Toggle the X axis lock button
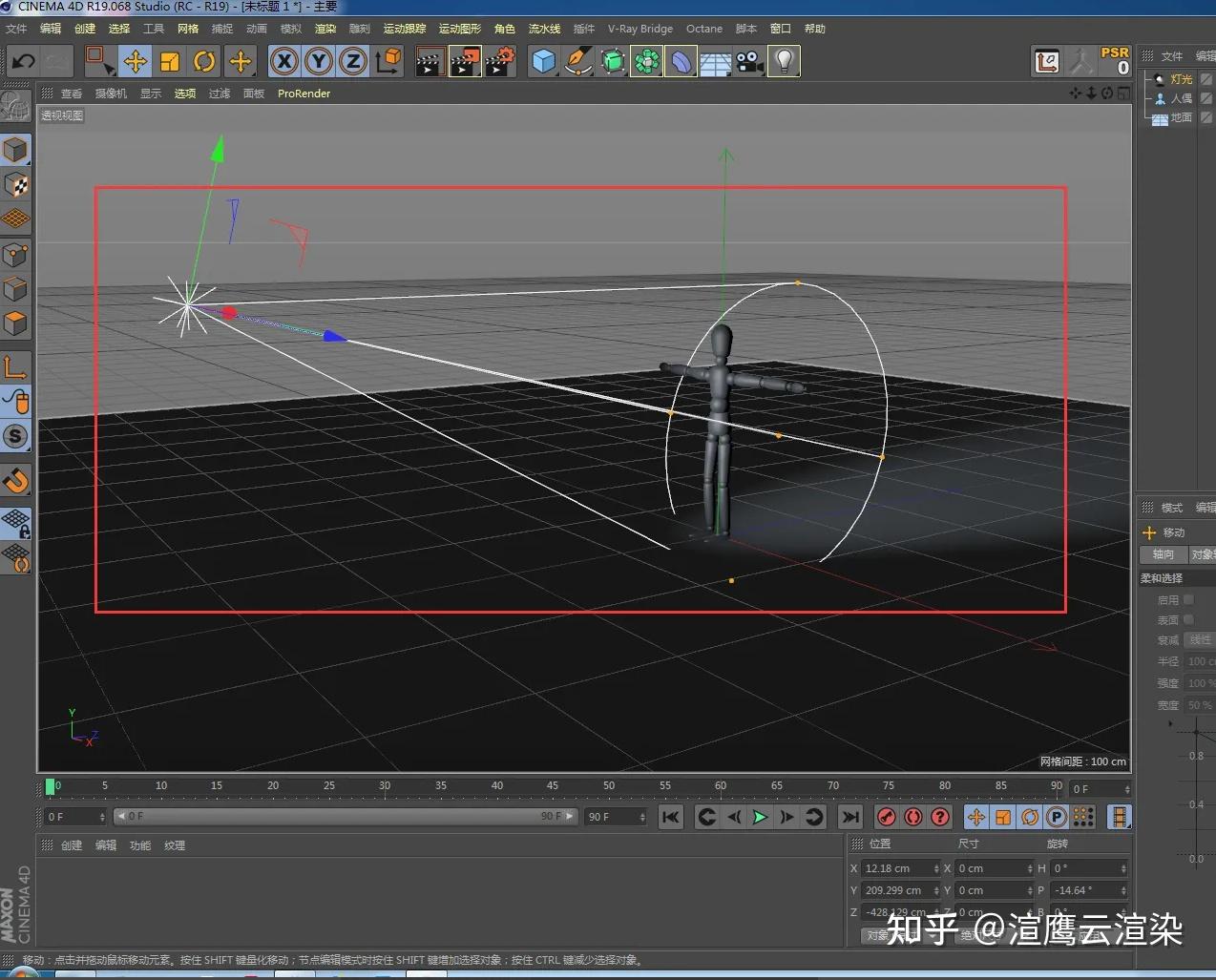 click(283, 61)
